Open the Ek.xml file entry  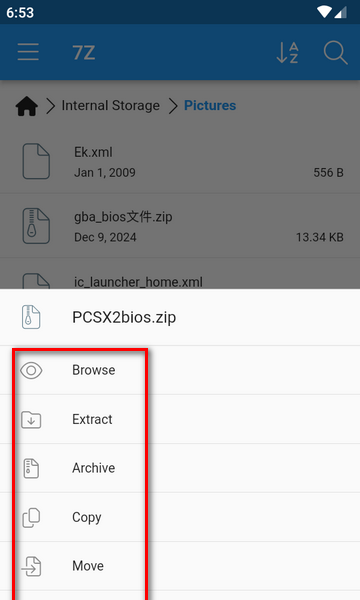click(180, 162)
